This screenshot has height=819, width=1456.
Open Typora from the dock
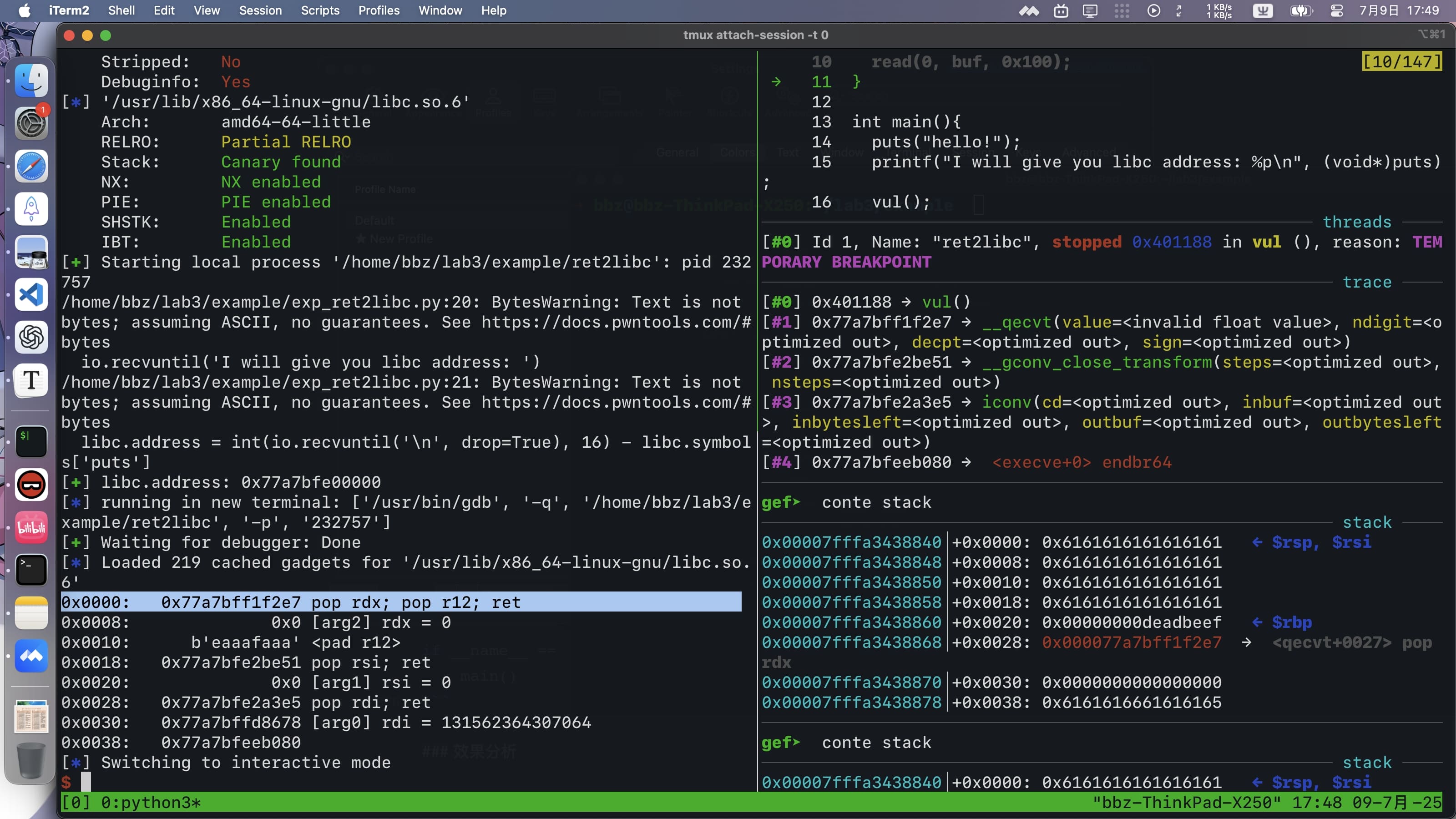tap(31, 380)
